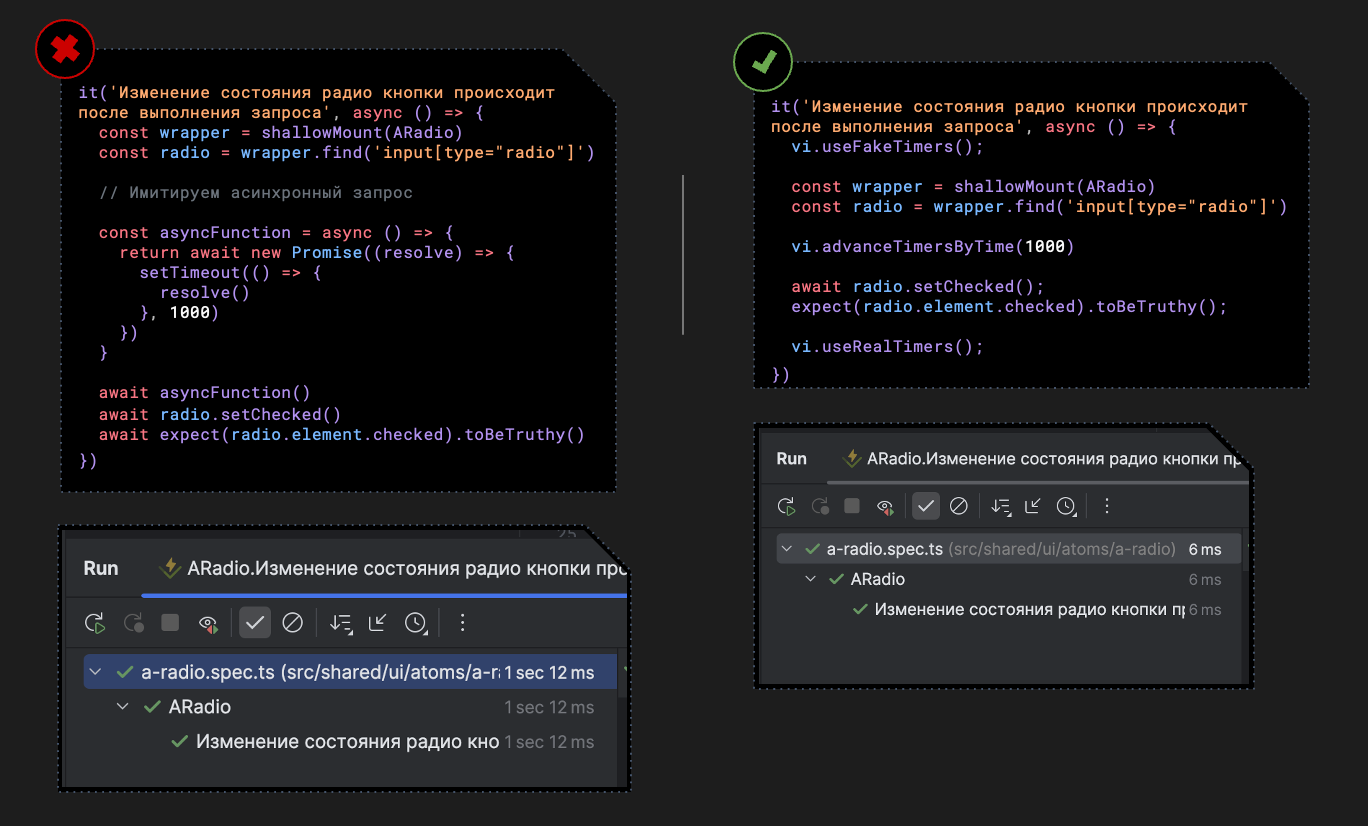Screen dimensions: 1368x826
Task: Select ARadio run tab with blue underline
Action: (x=395, y=569)
